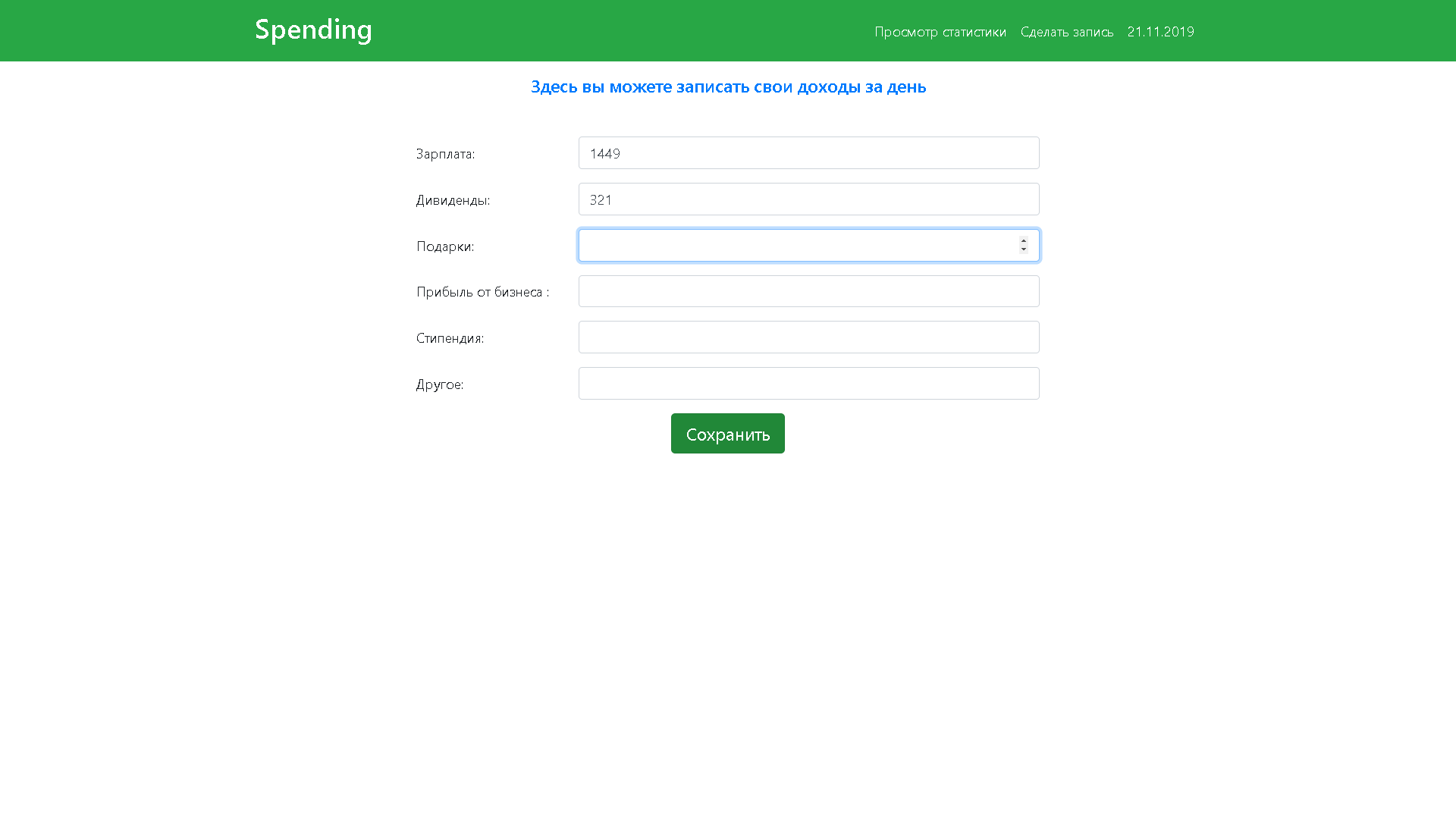Click the Стипендия field label

tap(450, 338)
